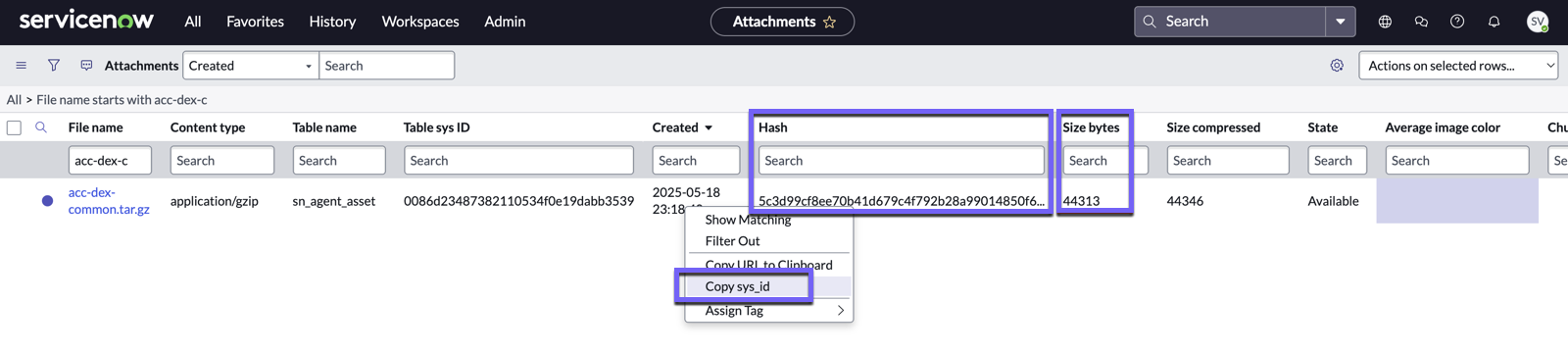1568x353 pixels.
Task: Tick the select all rows checkbox
Action: (14, 127)
